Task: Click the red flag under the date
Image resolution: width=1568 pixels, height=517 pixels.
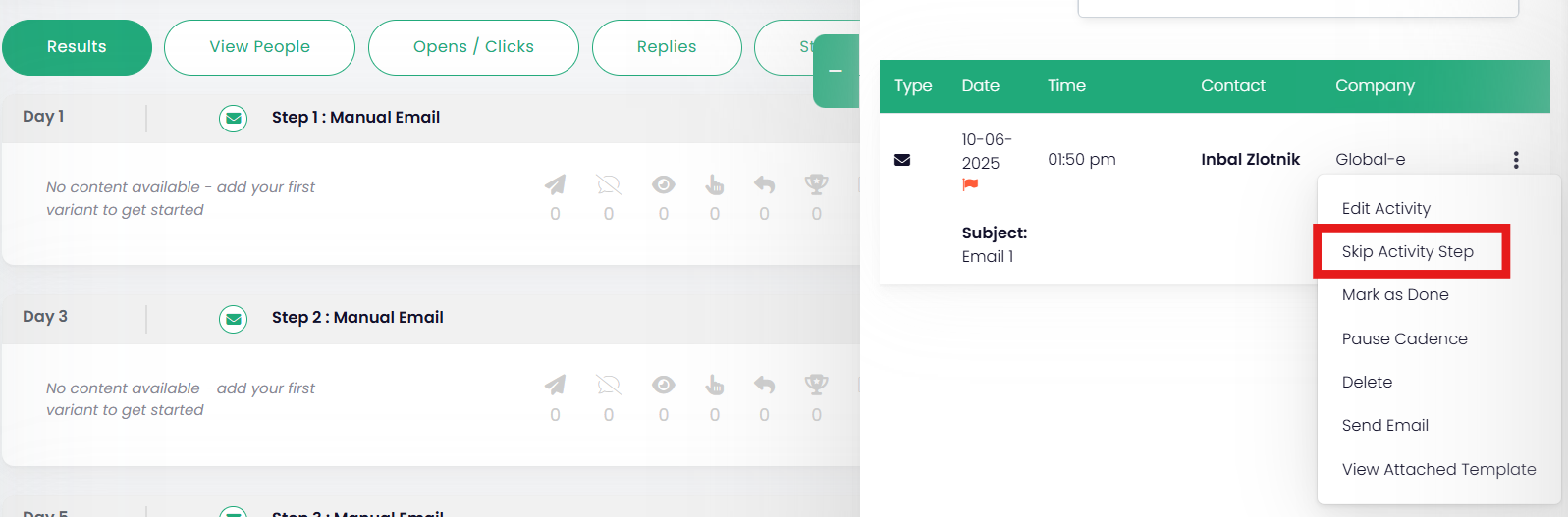Action: tap(970, 184)
